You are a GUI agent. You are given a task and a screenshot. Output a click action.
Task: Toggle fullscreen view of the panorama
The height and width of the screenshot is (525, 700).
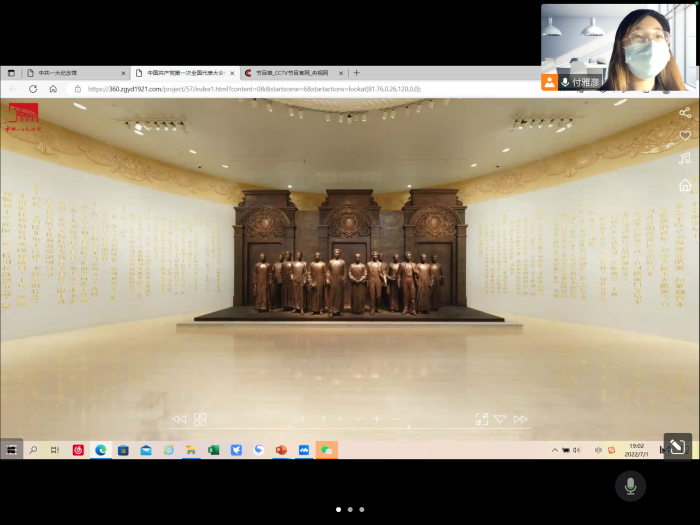point(481,419)
